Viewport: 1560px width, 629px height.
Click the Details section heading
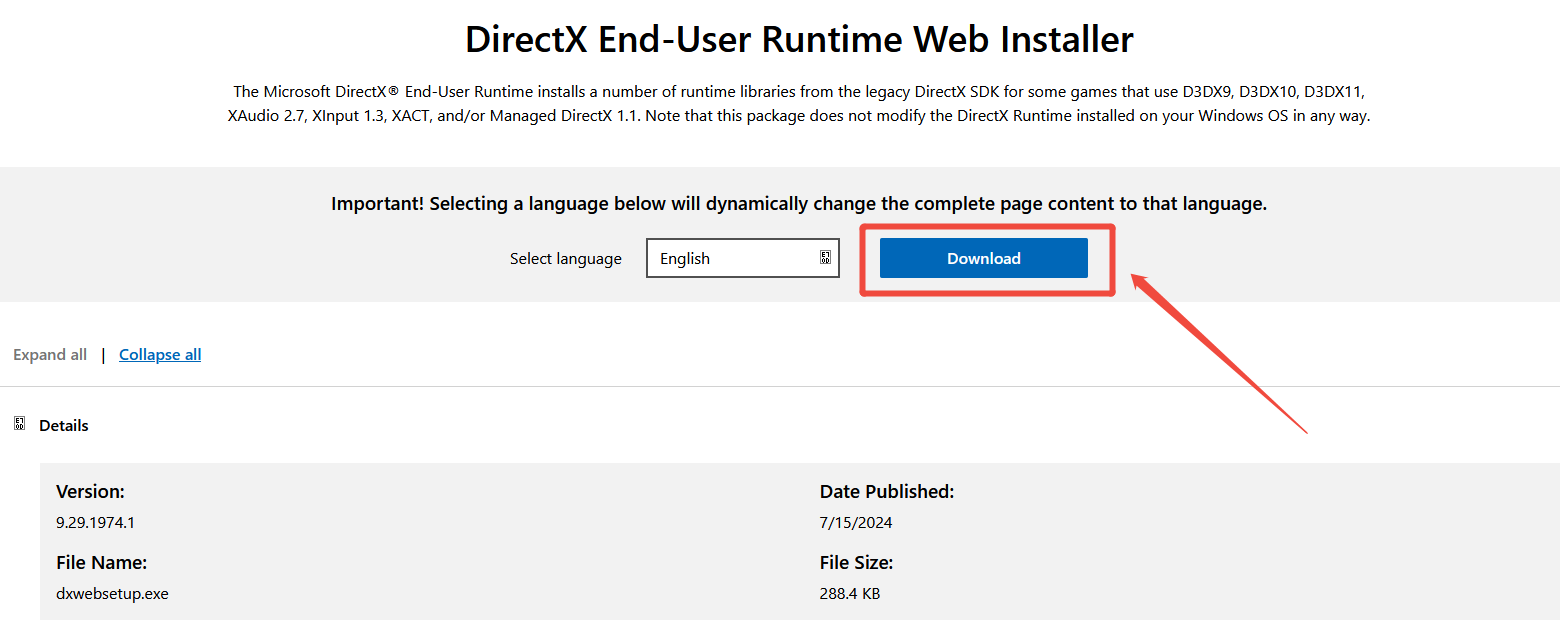tap(64, 425)
